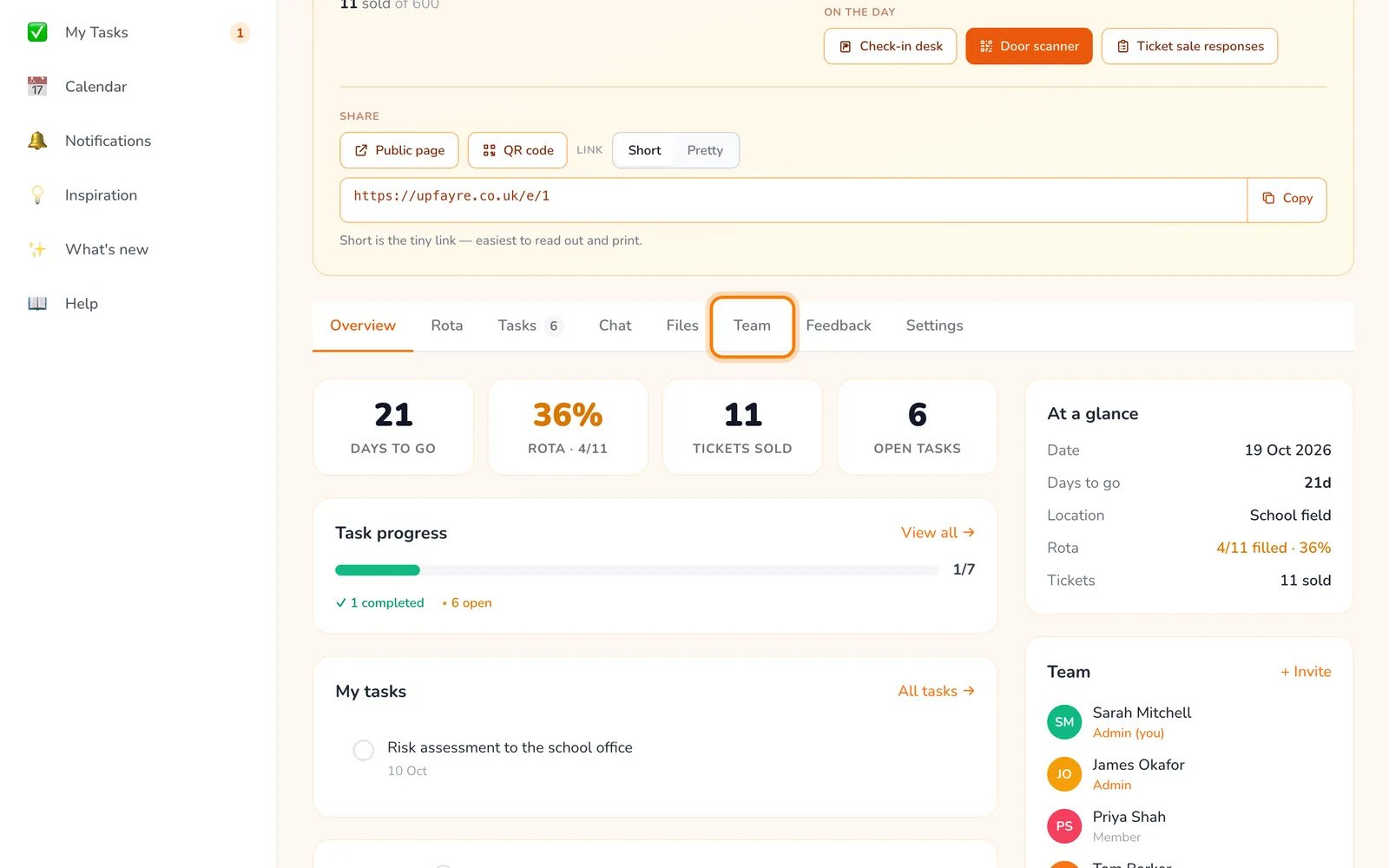Open Ticket sale responses
Image resolution: width=1389 pixels, height=868 pixels.
(1189, 46)
